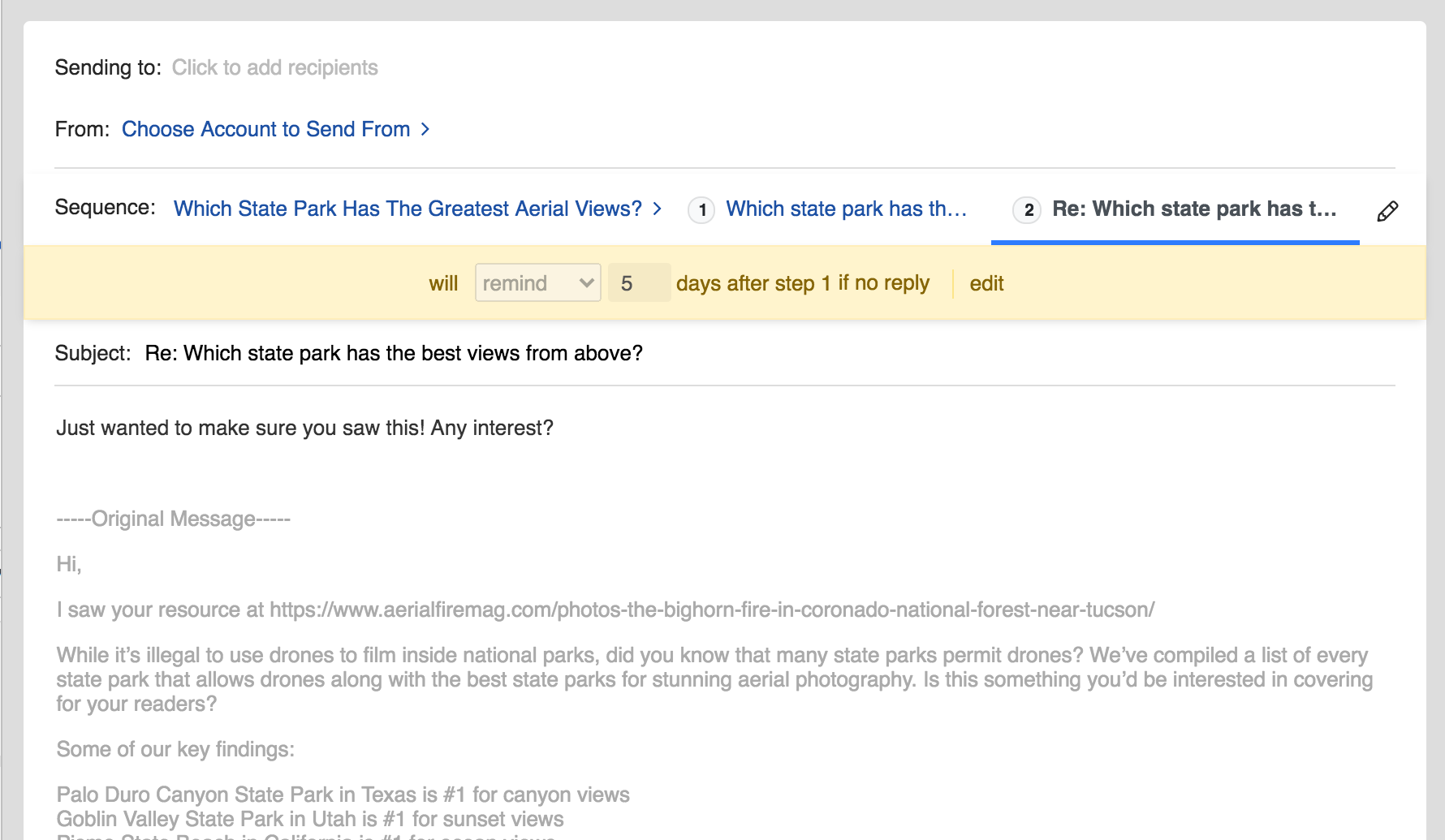The height and width of the screenshot is (840, 1445).
Task: Click the step 1 number circle icon
Action: (x=701, y=210)
